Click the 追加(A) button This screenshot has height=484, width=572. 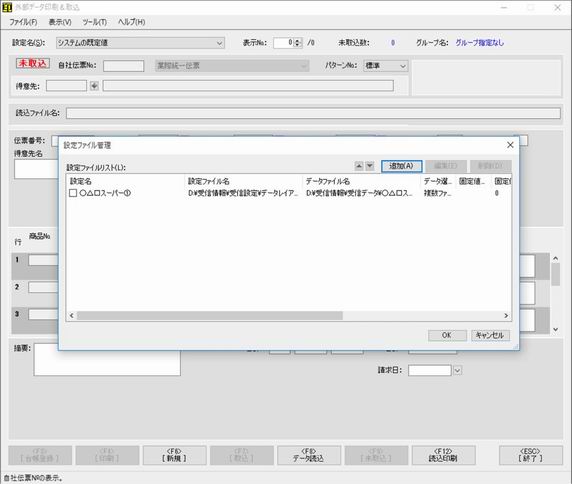[402, 166]
